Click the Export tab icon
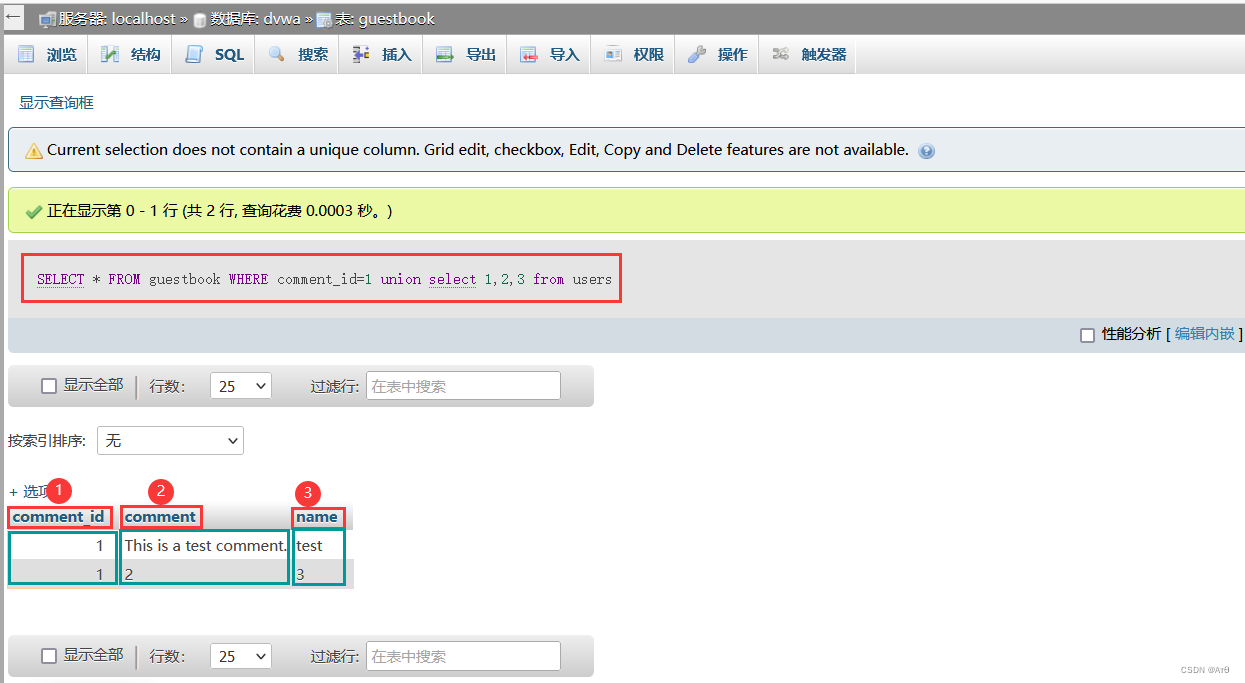 pos(445,55)
